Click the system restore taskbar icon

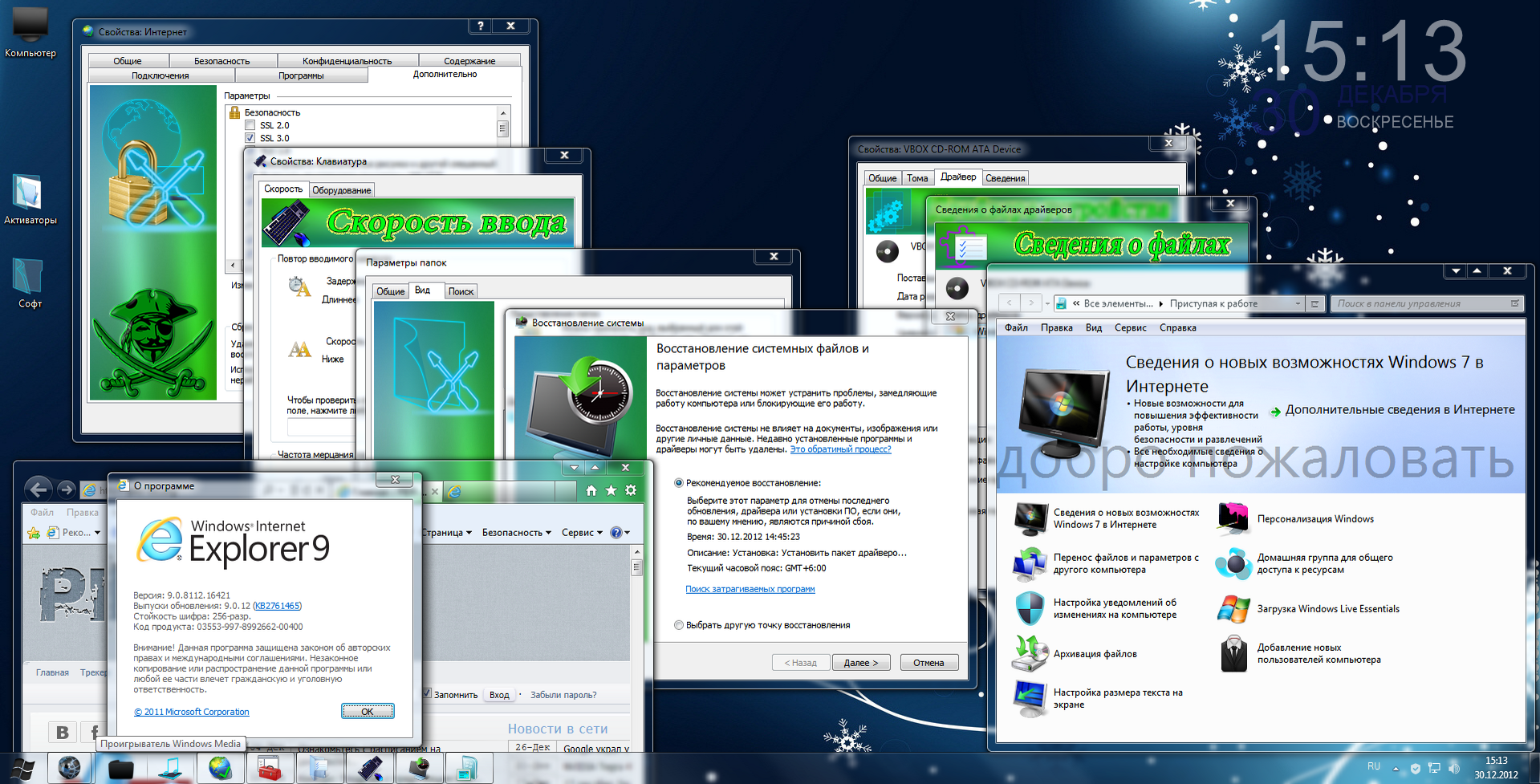tap(419, 769)
